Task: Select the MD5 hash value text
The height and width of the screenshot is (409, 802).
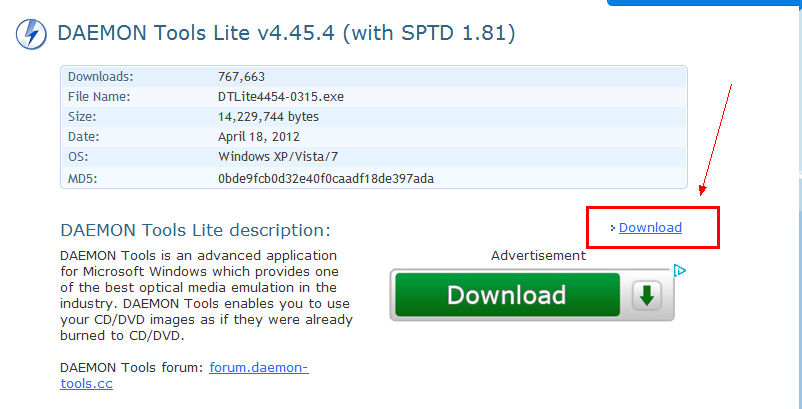Action: (x=325, y=178)
